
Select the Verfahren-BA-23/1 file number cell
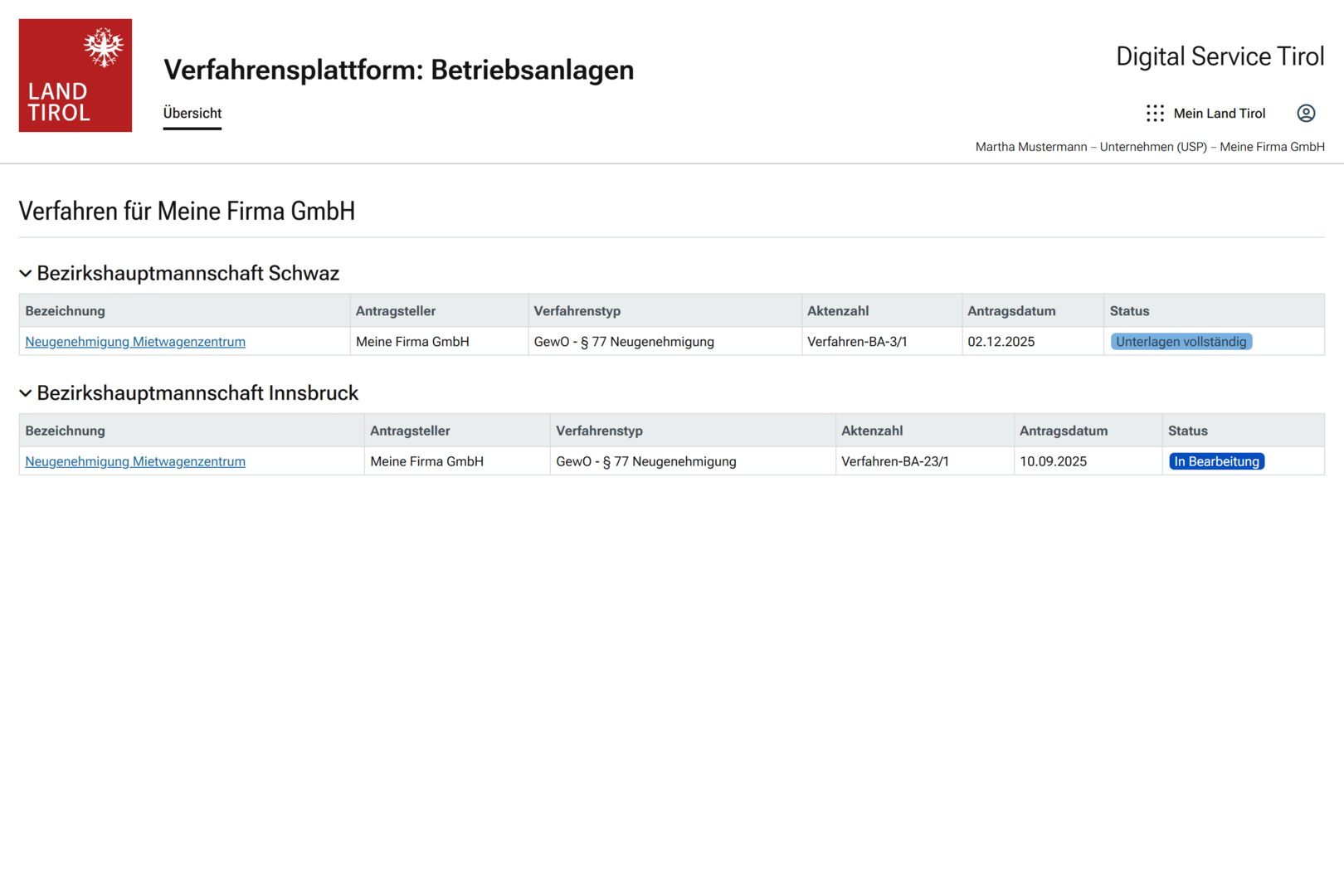(894, 461)
